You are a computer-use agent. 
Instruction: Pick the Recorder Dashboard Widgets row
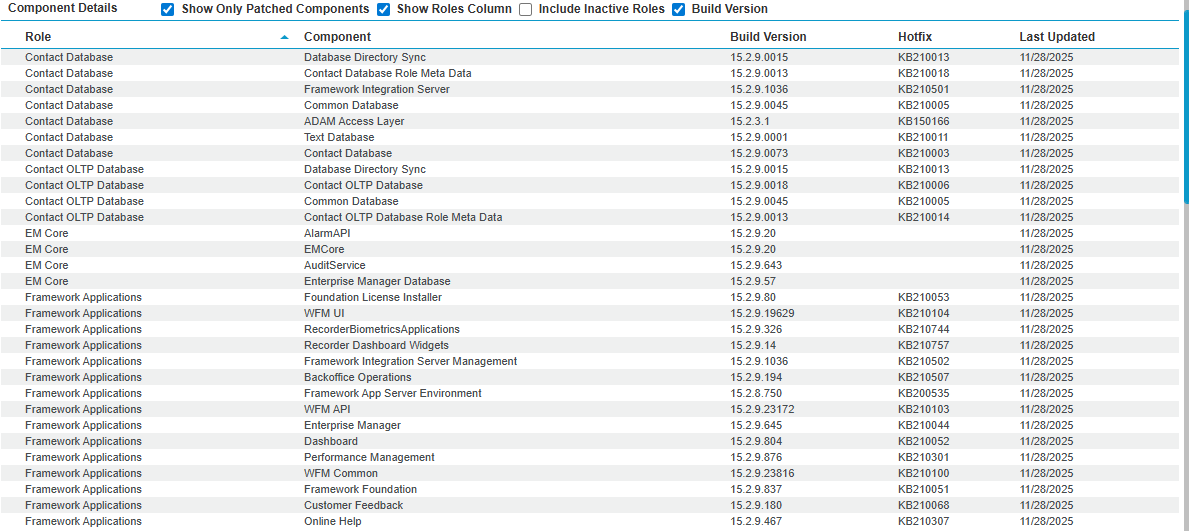tap(376, 345)
